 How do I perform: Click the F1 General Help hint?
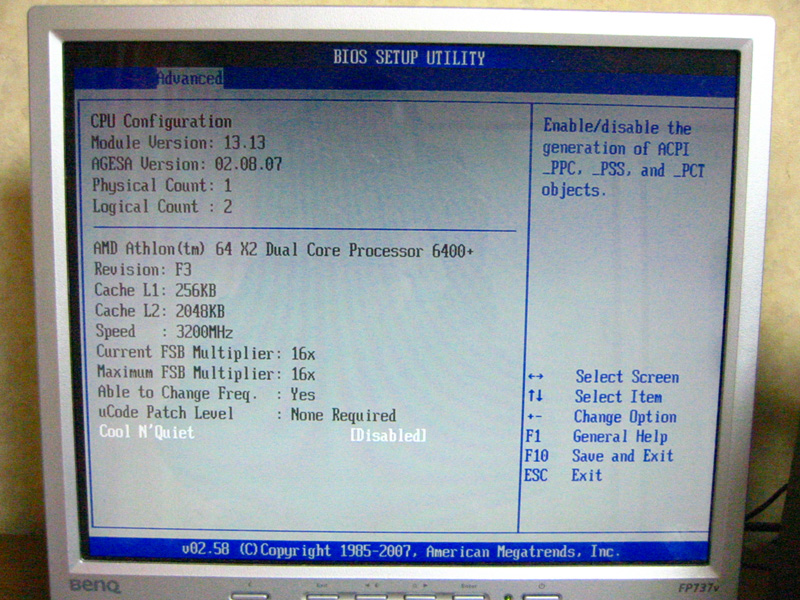tap(596, 437)
